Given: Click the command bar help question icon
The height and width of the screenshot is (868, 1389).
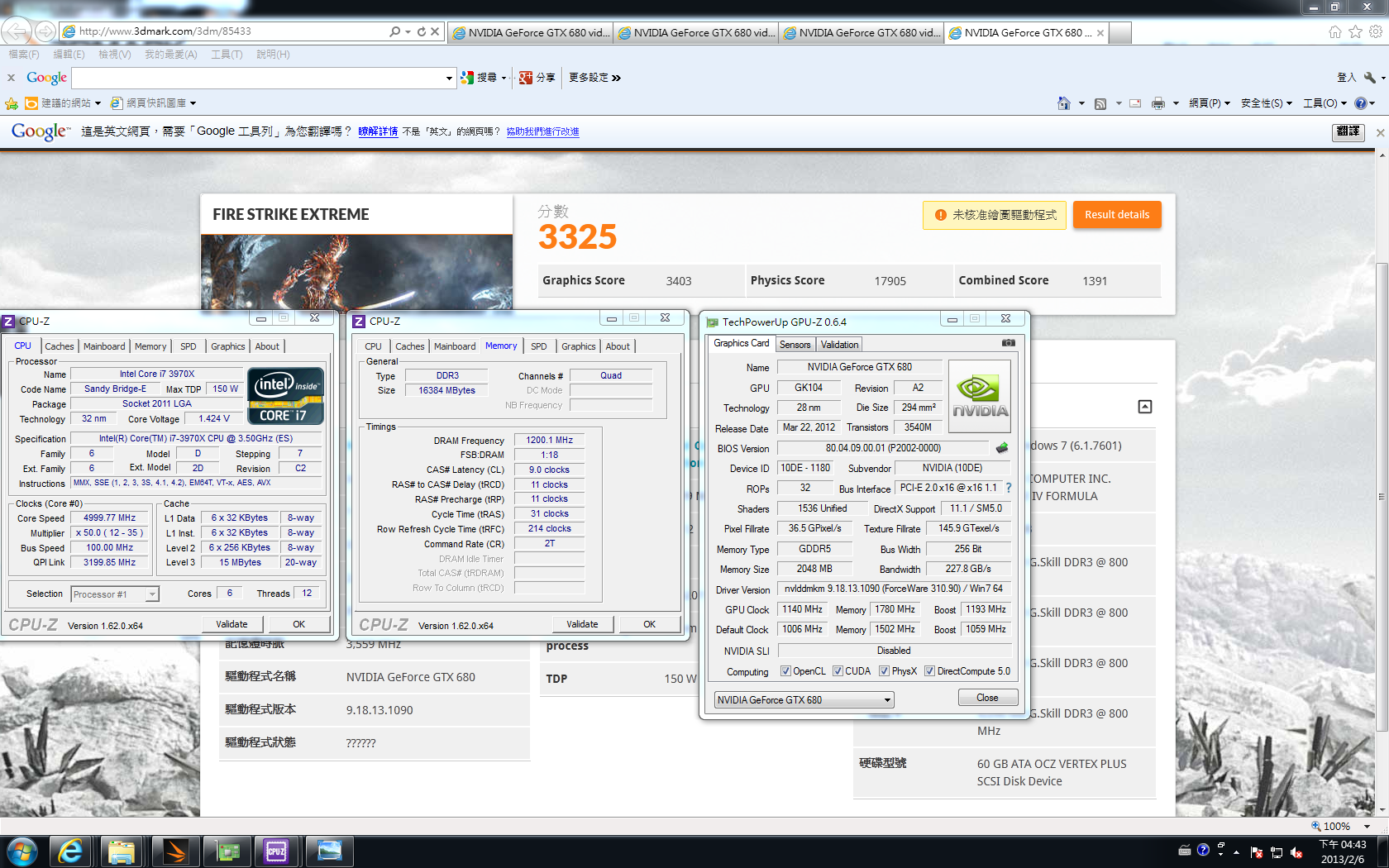Looking at the screenshot, I should pos(1361,103).
